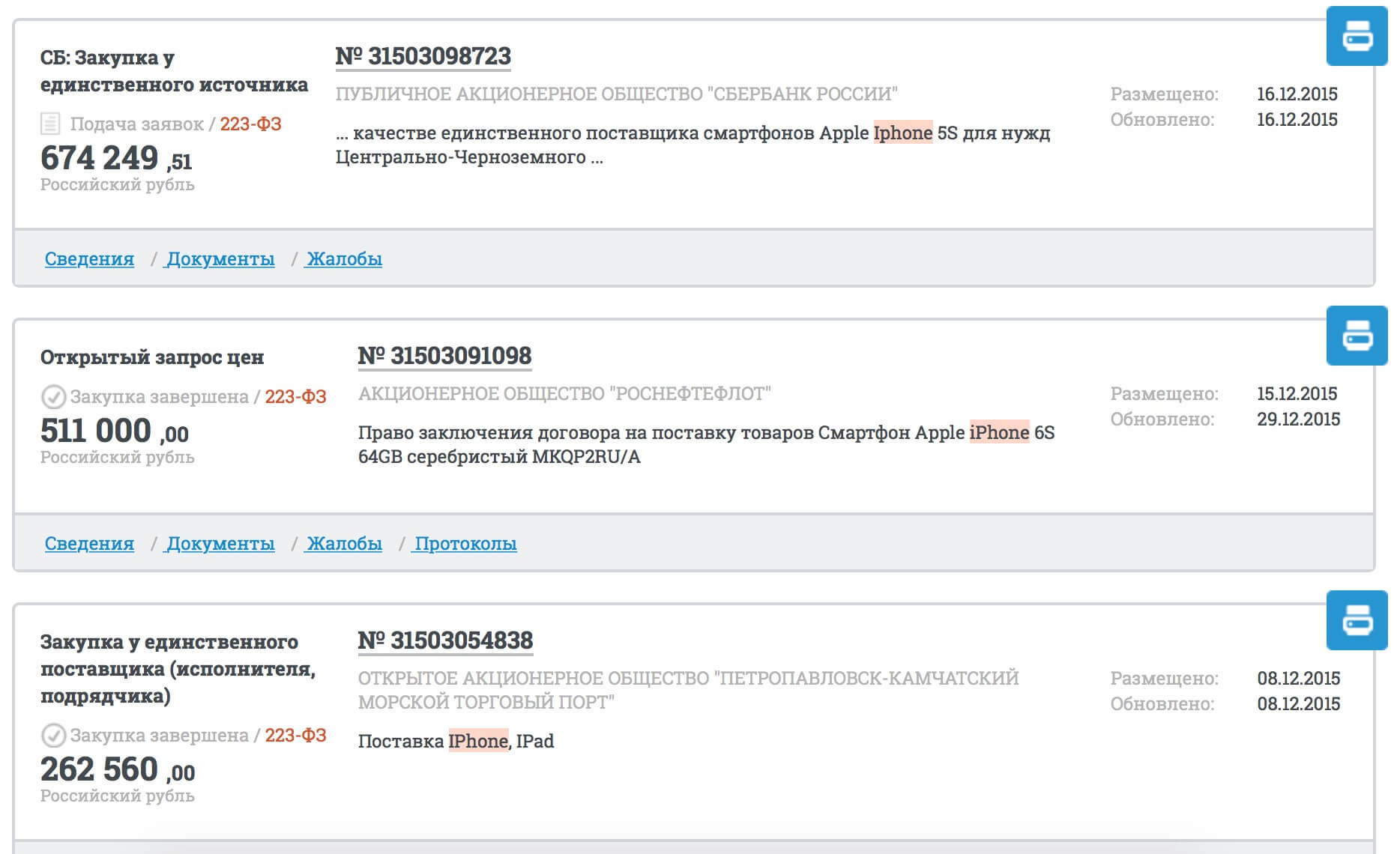
Task: Click the completed checkmark icon for Rosnefteflot purchase
Action: (x=53, y=396)
